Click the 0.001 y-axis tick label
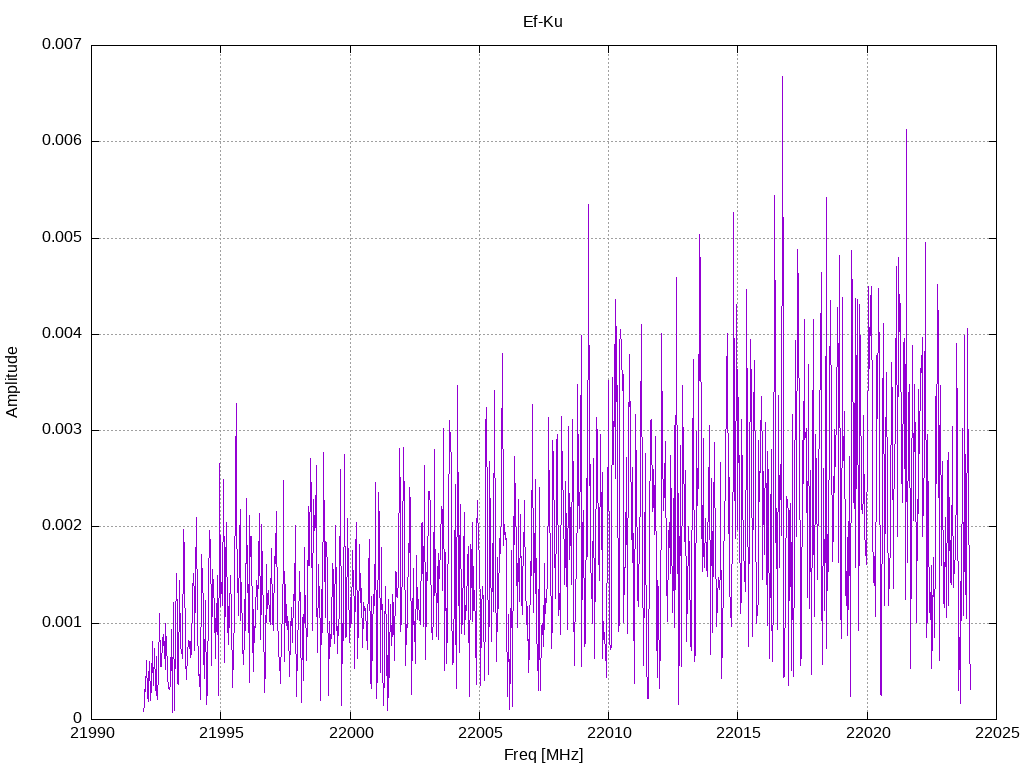Screen dimensions: 1024x768 62,622
